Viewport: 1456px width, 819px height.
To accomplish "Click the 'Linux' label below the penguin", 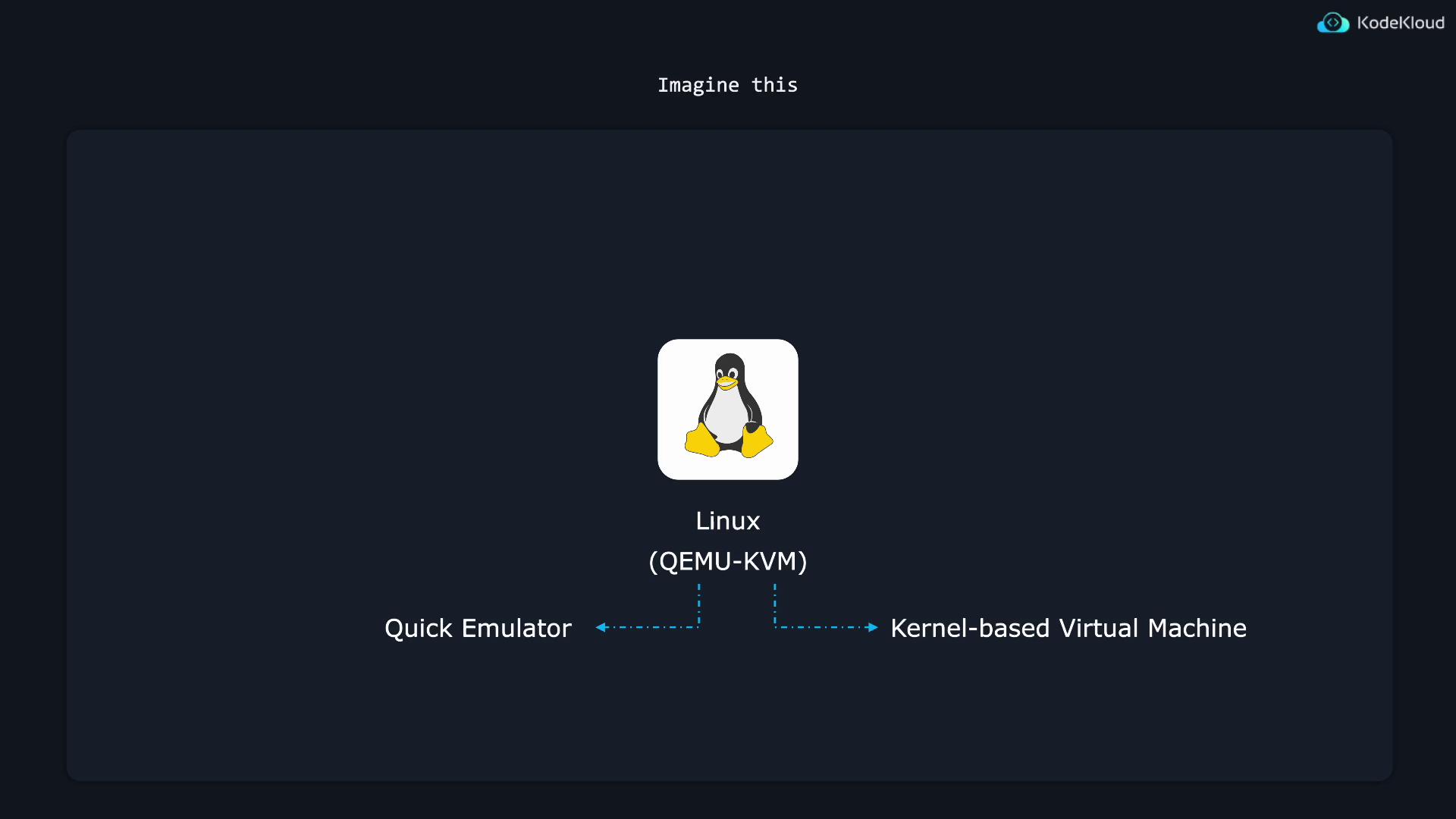I will [x=727, y=521].
